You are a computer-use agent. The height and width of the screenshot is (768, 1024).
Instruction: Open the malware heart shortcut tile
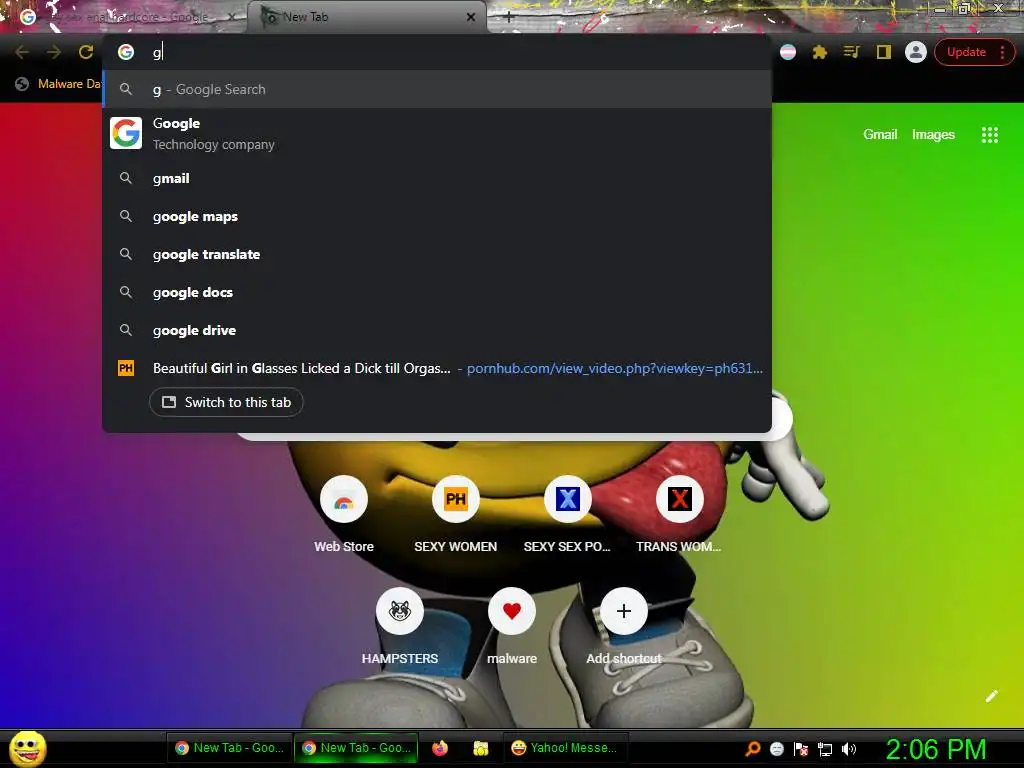pos(512,628)
